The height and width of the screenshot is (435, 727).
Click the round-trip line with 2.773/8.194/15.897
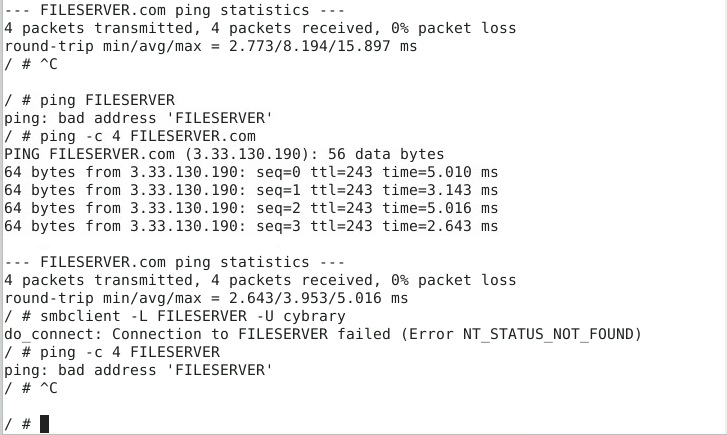click(210, 46)
